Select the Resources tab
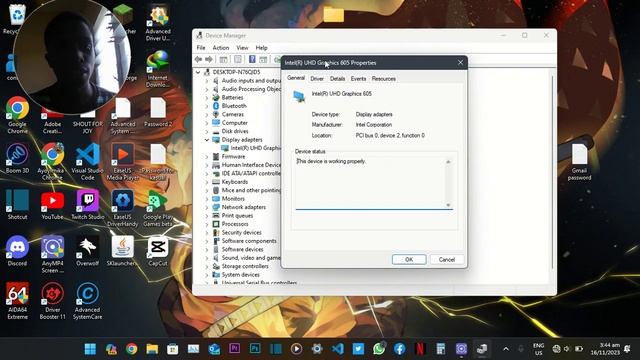This screenshot has width=640, height=360. 383,79
